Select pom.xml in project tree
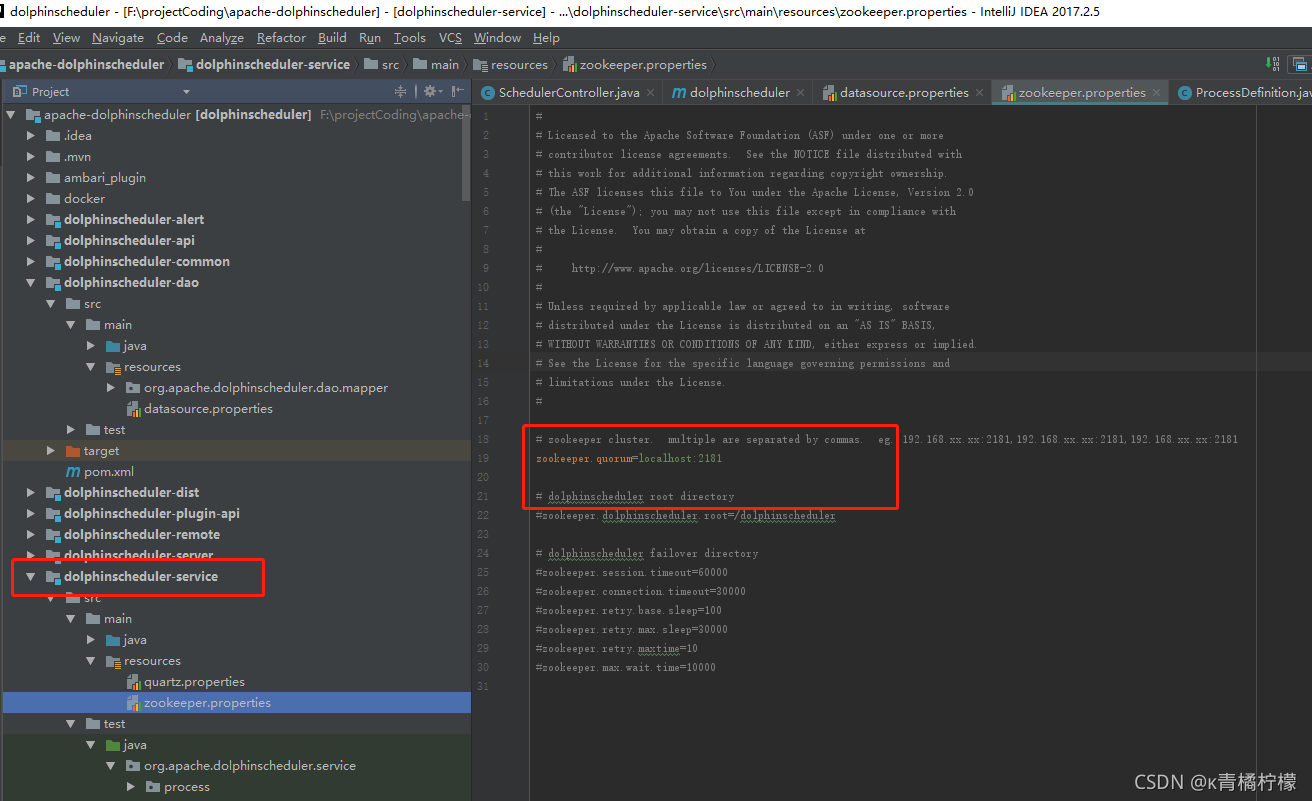The height and width of the screenshot is (801, 1312). coord(109,471)
